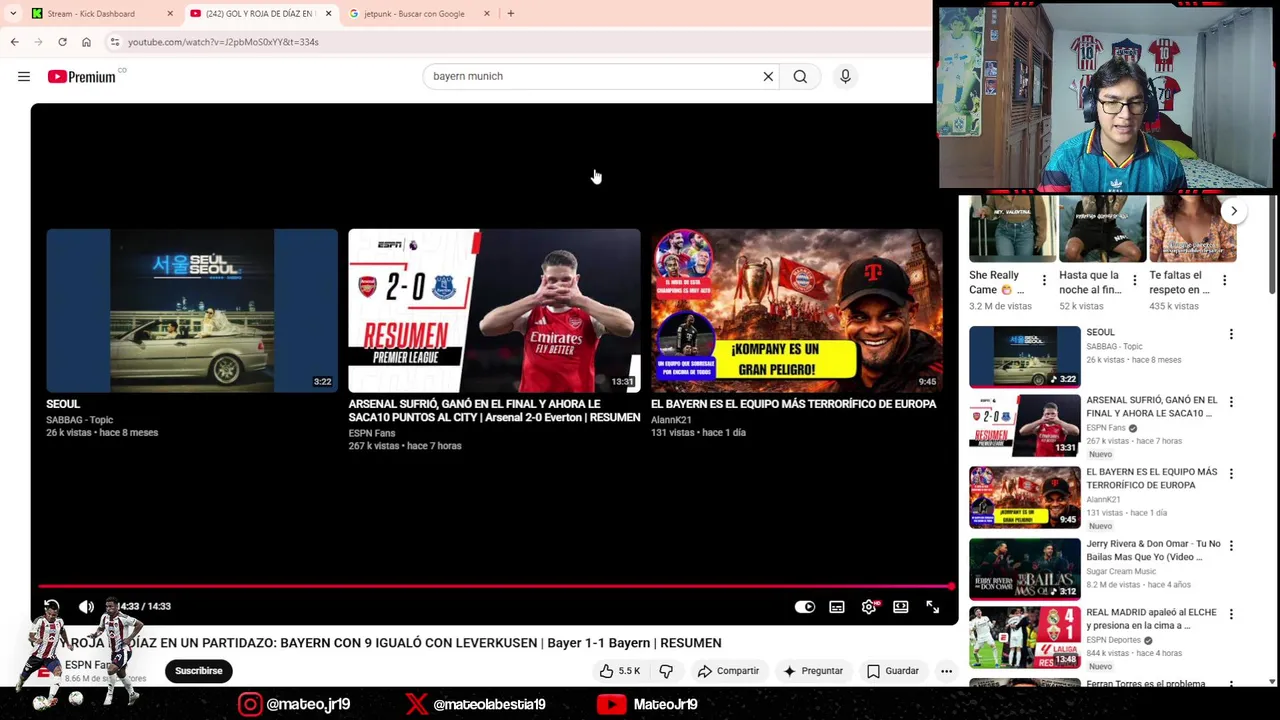This screenshot has width=1280, height=720.
Task: Open player settings gear
Action: click(x=869, y=607)
